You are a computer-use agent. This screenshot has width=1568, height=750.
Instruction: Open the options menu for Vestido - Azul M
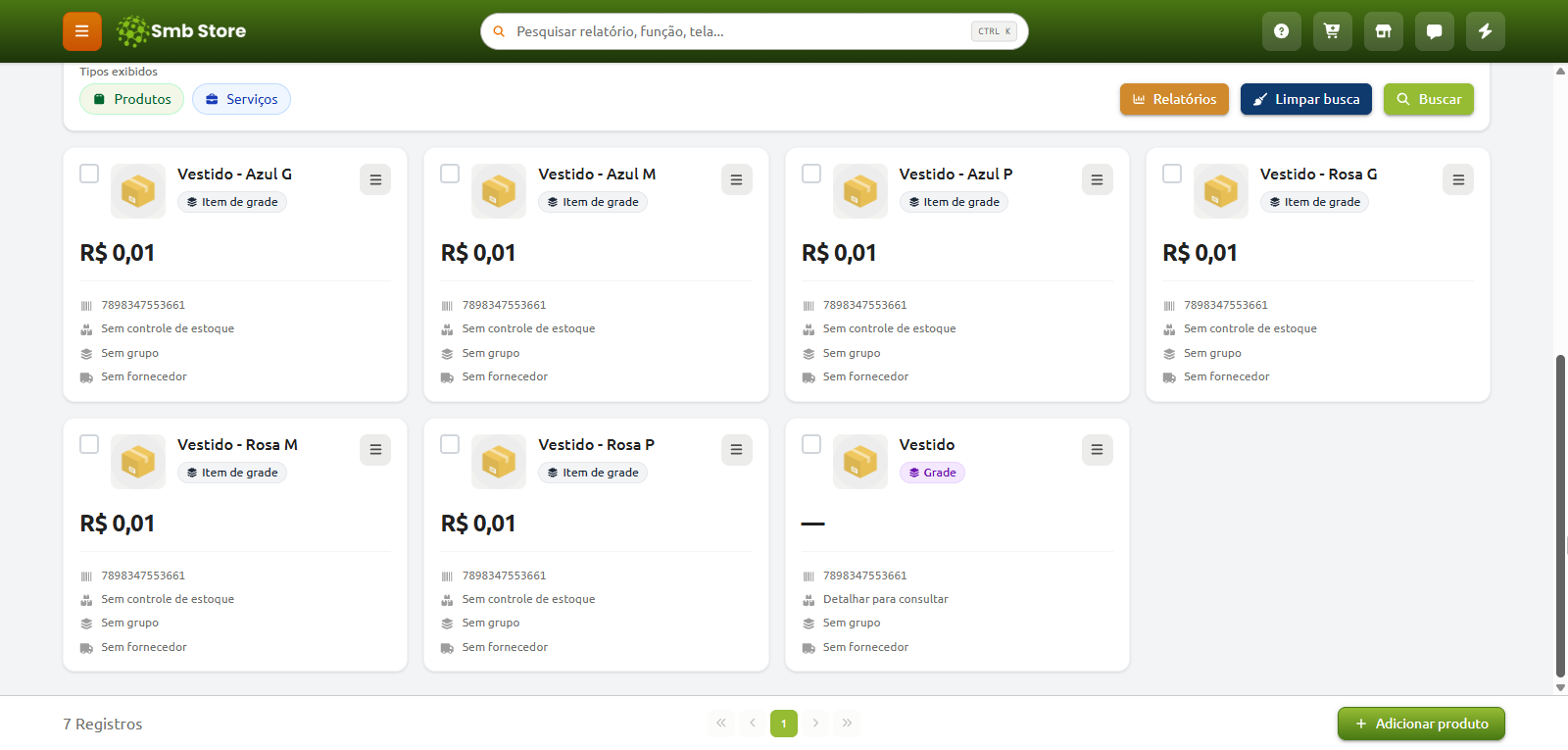pyautogui.click(x=737, y=179)
